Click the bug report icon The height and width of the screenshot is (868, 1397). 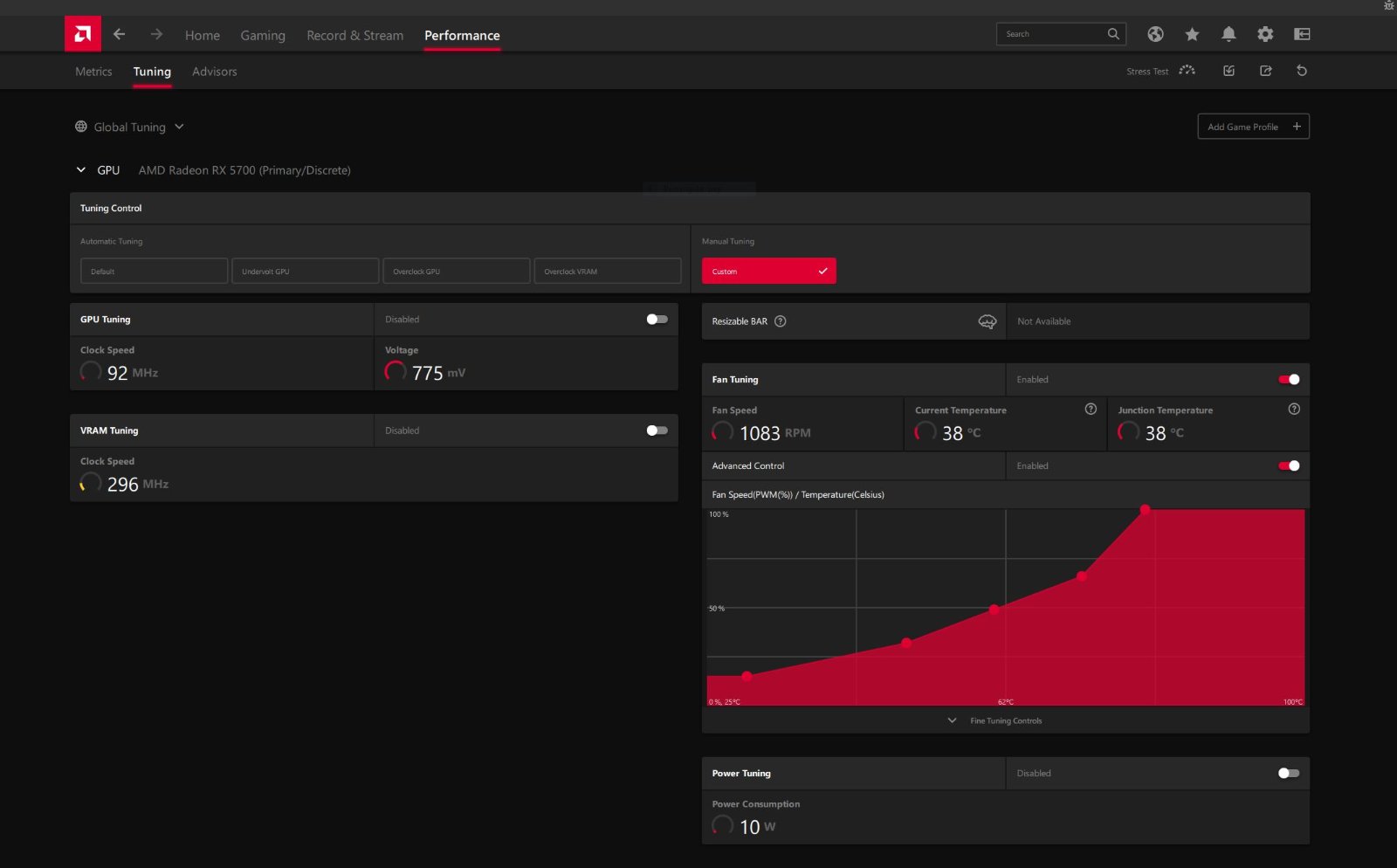[1389, 5]
